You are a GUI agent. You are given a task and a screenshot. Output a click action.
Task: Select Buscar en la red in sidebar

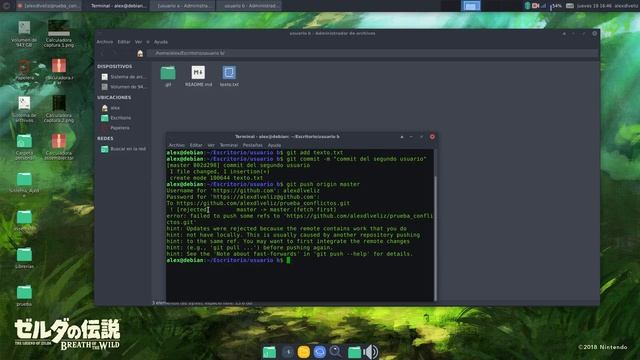(124, 149)
